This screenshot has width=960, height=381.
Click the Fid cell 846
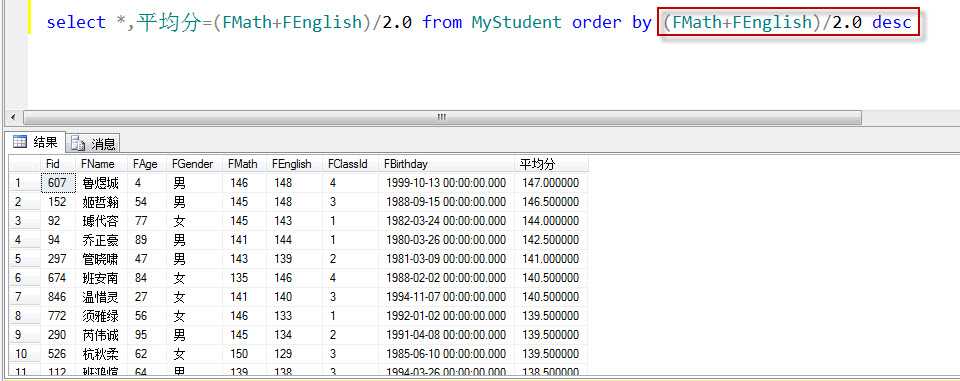(58, 296)
